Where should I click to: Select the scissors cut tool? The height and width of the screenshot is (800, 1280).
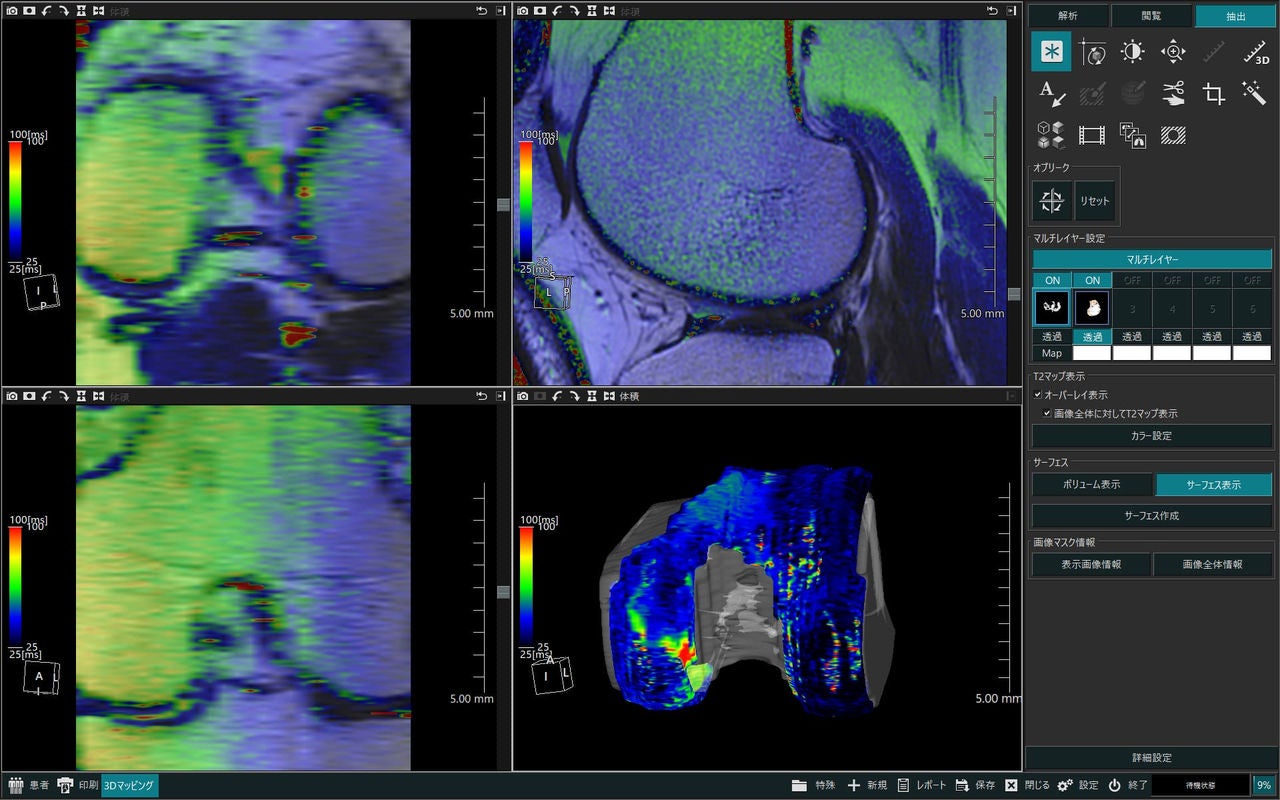click(1174, 93)
